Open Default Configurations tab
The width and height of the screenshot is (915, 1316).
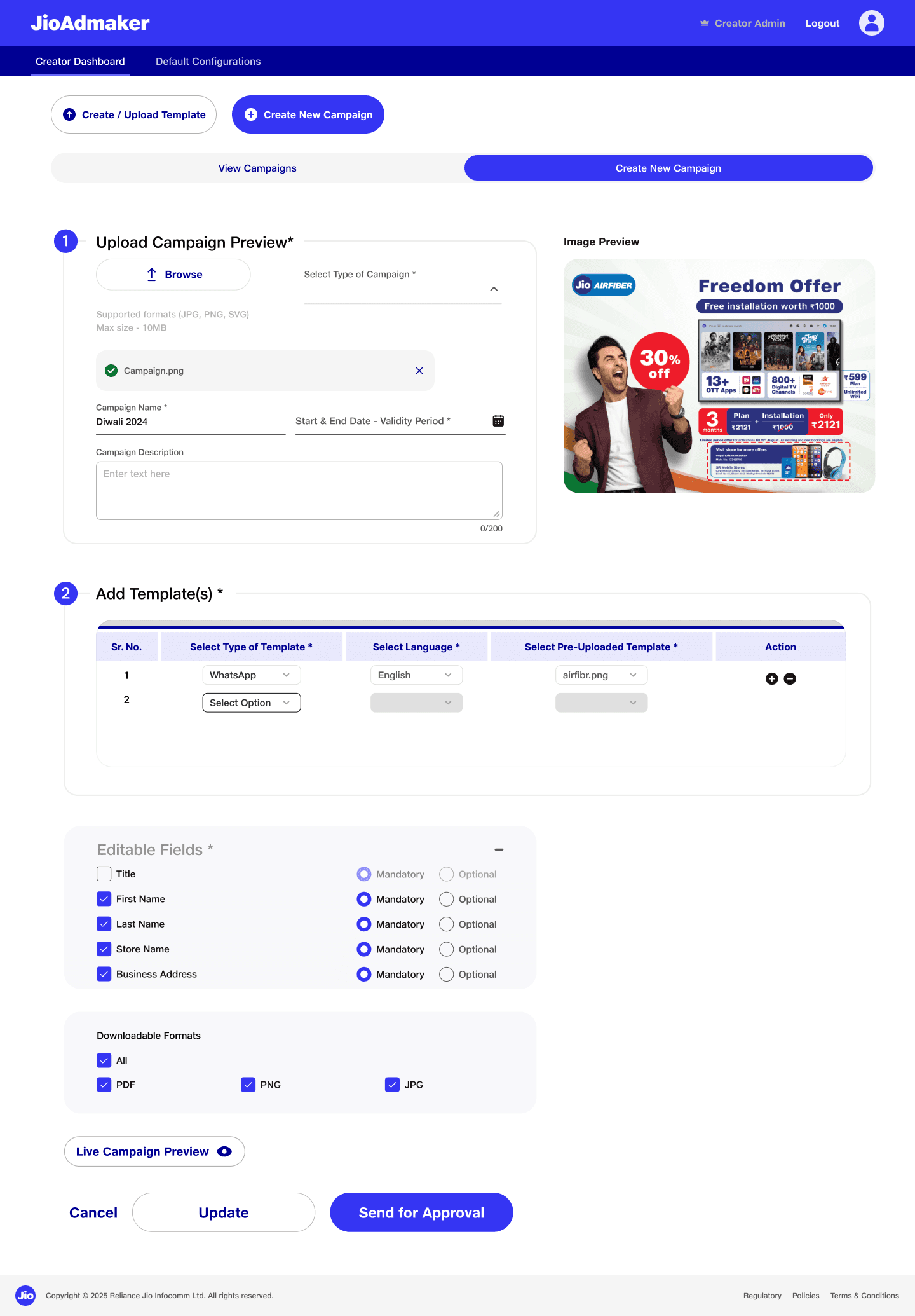click(x=208, y=62)
